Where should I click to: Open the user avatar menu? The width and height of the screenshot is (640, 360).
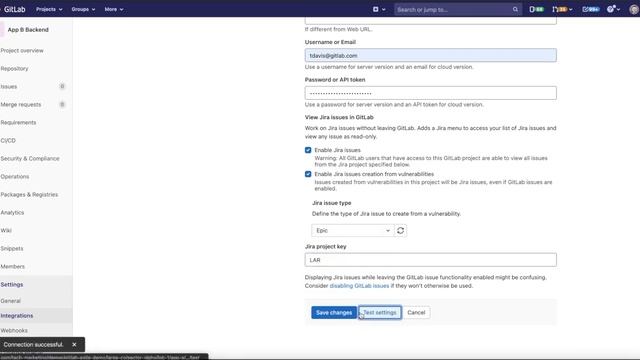click(634, 9)
